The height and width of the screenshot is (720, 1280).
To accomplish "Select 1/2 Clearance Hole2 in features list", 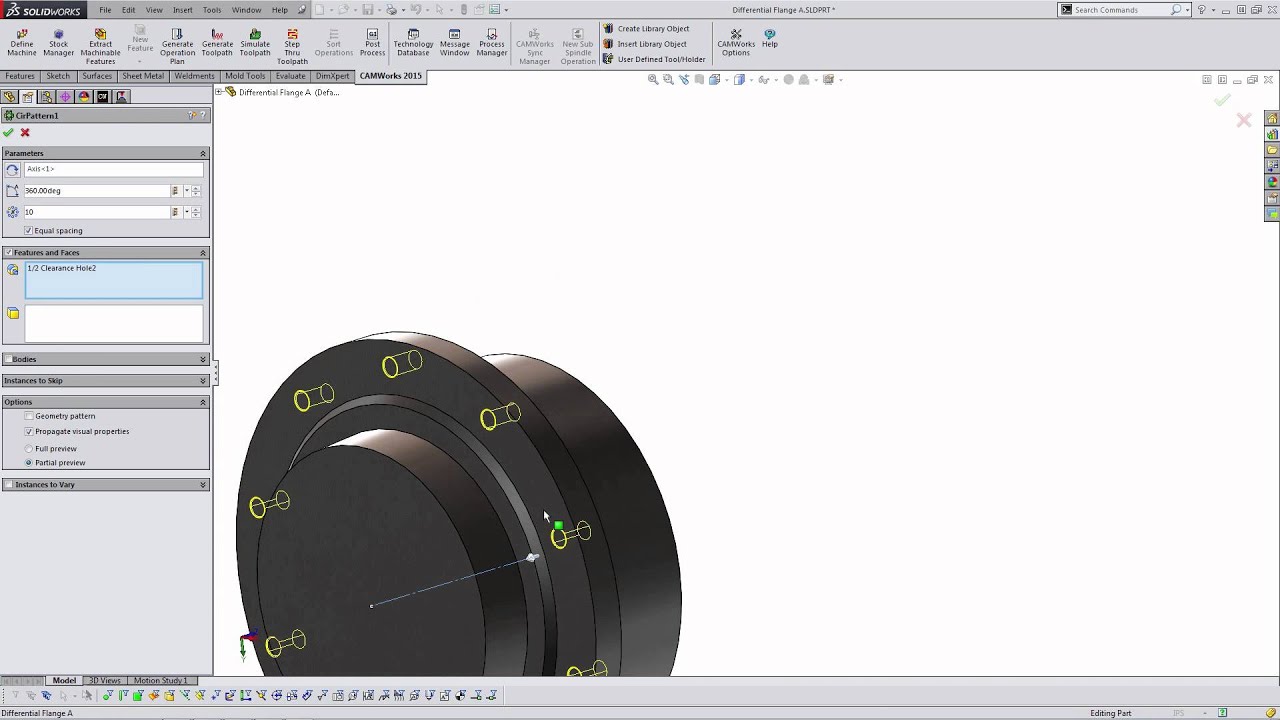I will tap(62, 268).
